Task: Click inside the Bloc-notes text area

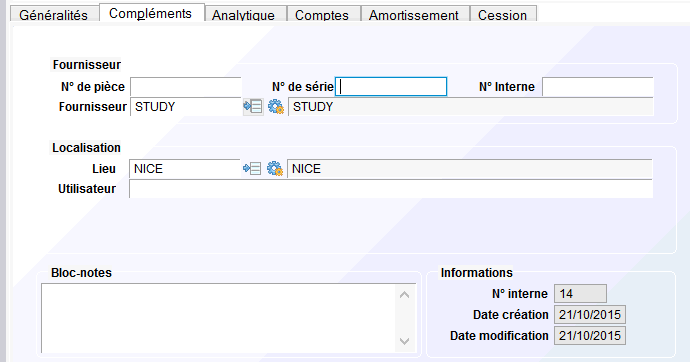Action: (218, 318)
